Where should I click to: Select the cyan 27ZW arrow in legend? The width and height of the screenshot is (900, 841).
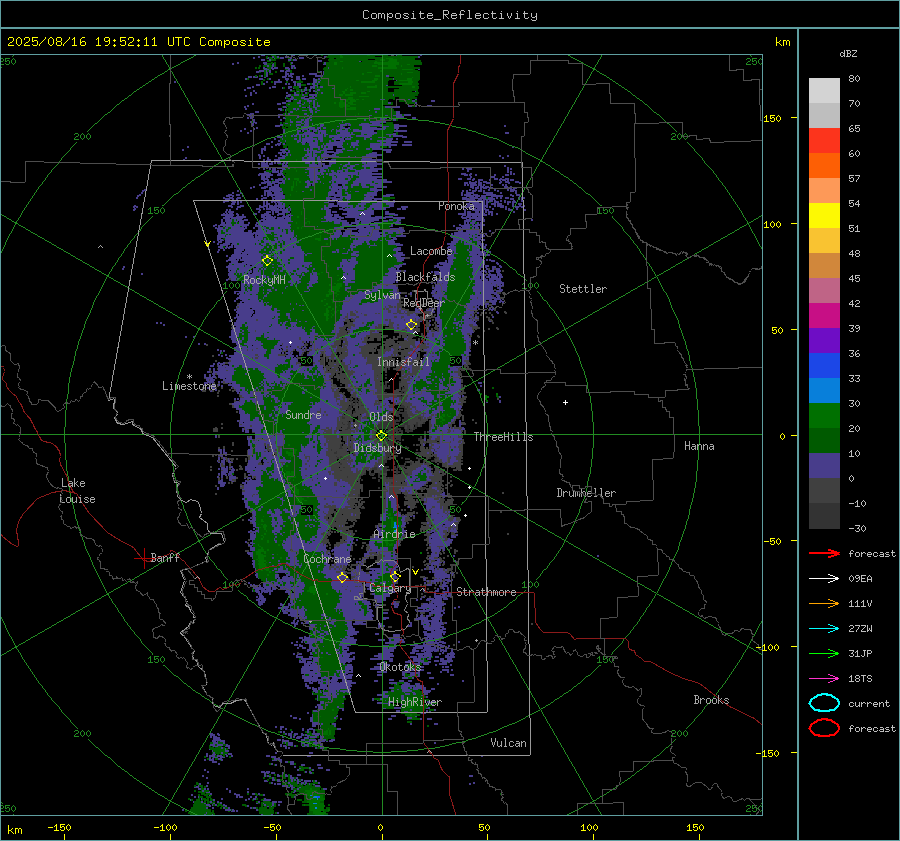(x=824, y=629)
